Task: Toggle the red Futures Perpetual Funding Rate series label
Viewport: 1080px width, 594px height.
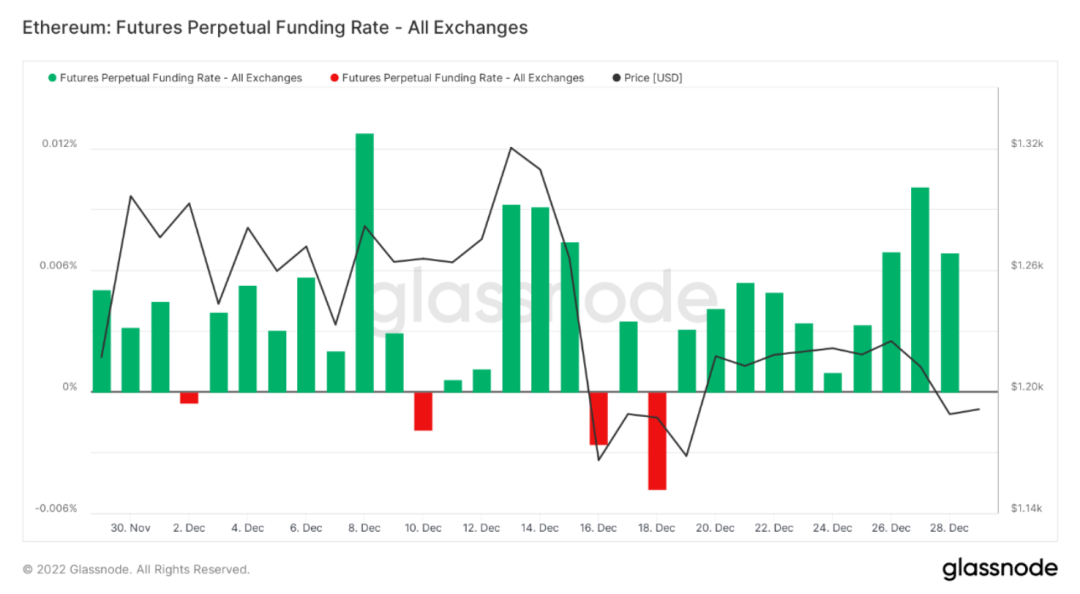Action: point(463,78)
